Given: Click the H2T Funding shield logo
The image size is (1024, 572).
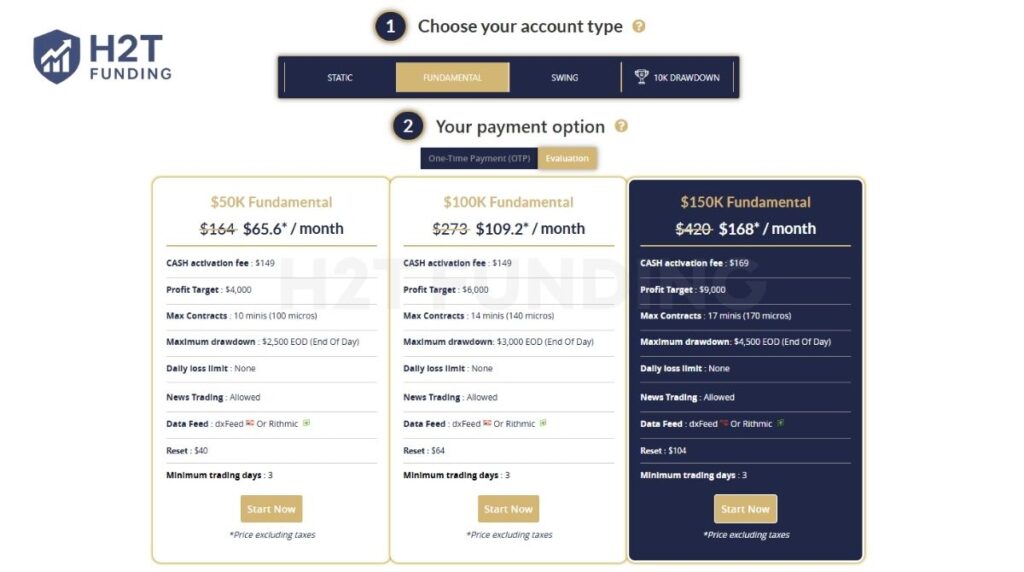Looking at the screenshot, I should (x=56, y=56).
